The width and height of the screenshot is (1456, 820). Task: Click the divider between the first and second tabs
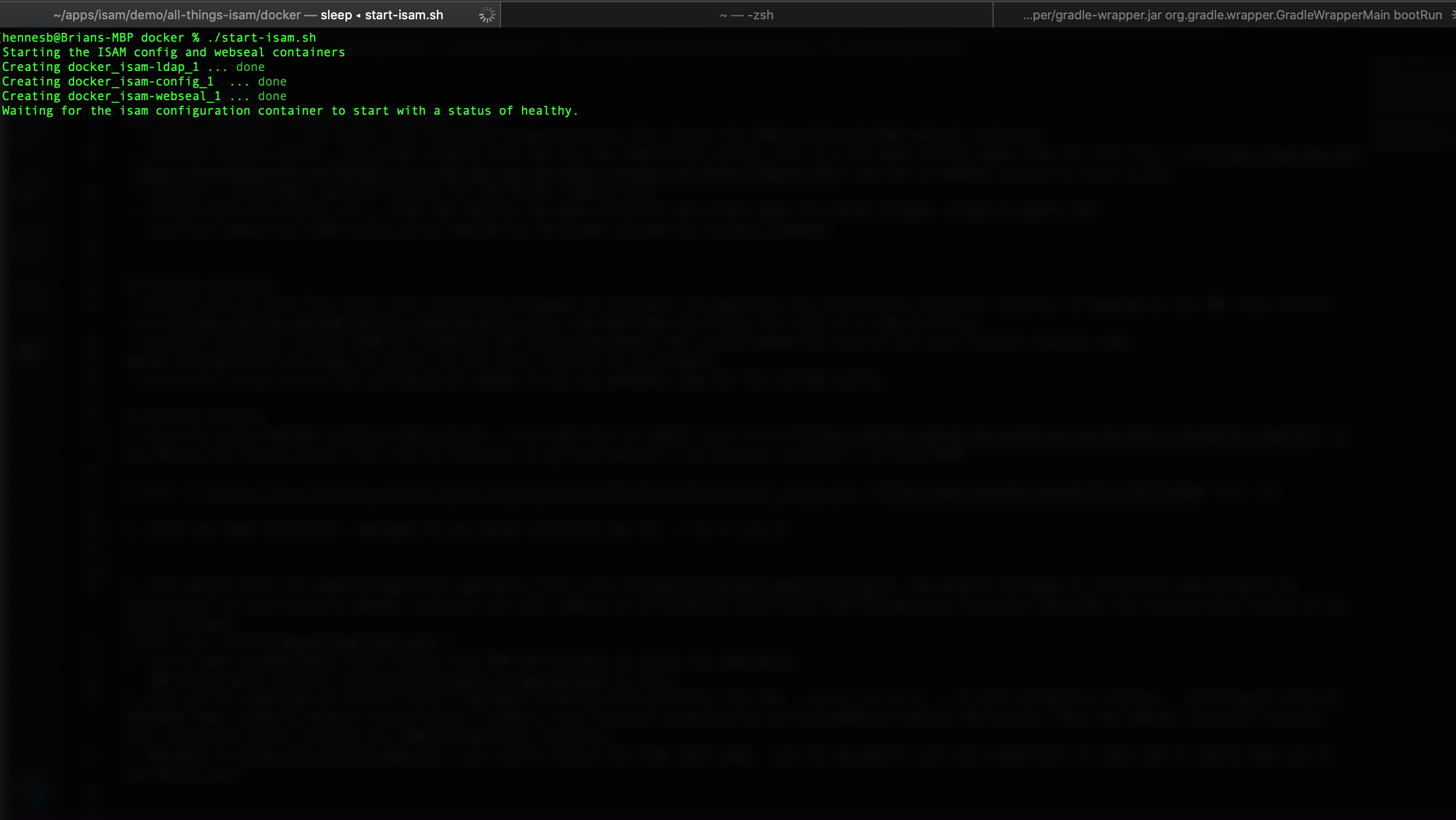coord(501,15)
